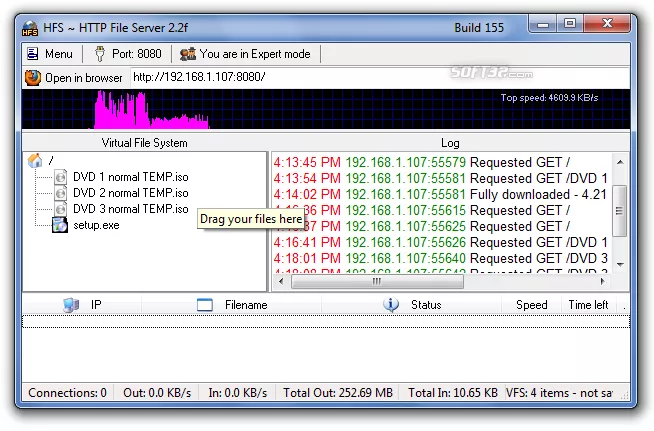Click the DVD 3 iso disc icon
Image resolution: width=654 pixels, height=431 pixels.
tap(60, 209)
